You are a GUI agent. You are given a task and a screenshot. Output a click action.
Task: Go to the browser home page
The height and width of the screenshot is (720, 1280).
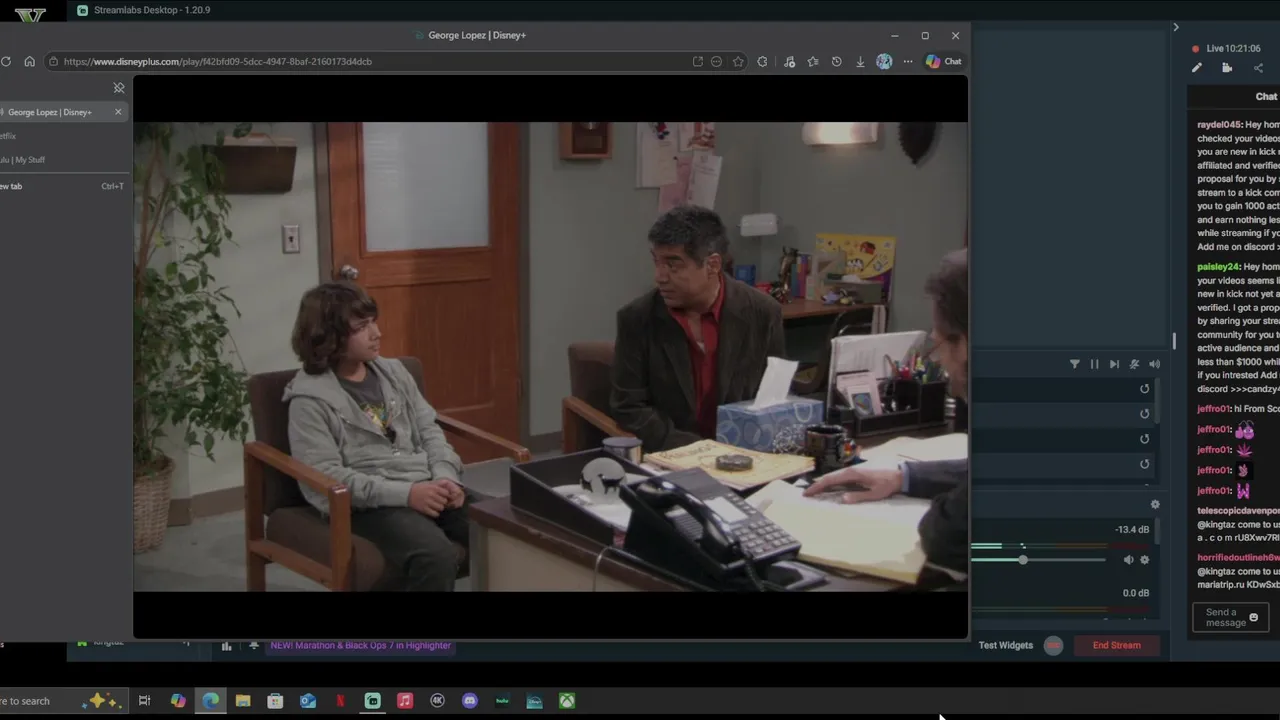pyautogui.click(x=29, y=61)
